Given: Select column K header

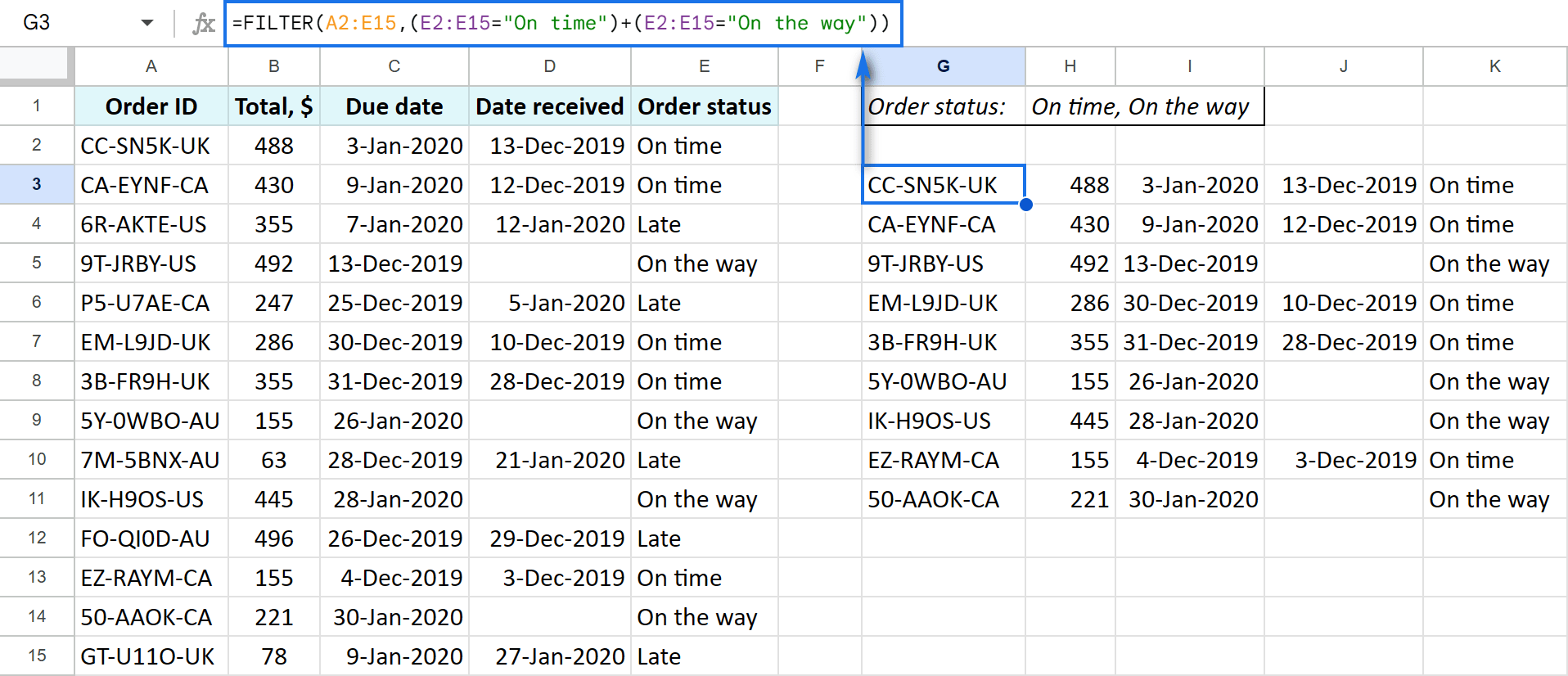Looking at the screenshot, I should coord(1494,66).
